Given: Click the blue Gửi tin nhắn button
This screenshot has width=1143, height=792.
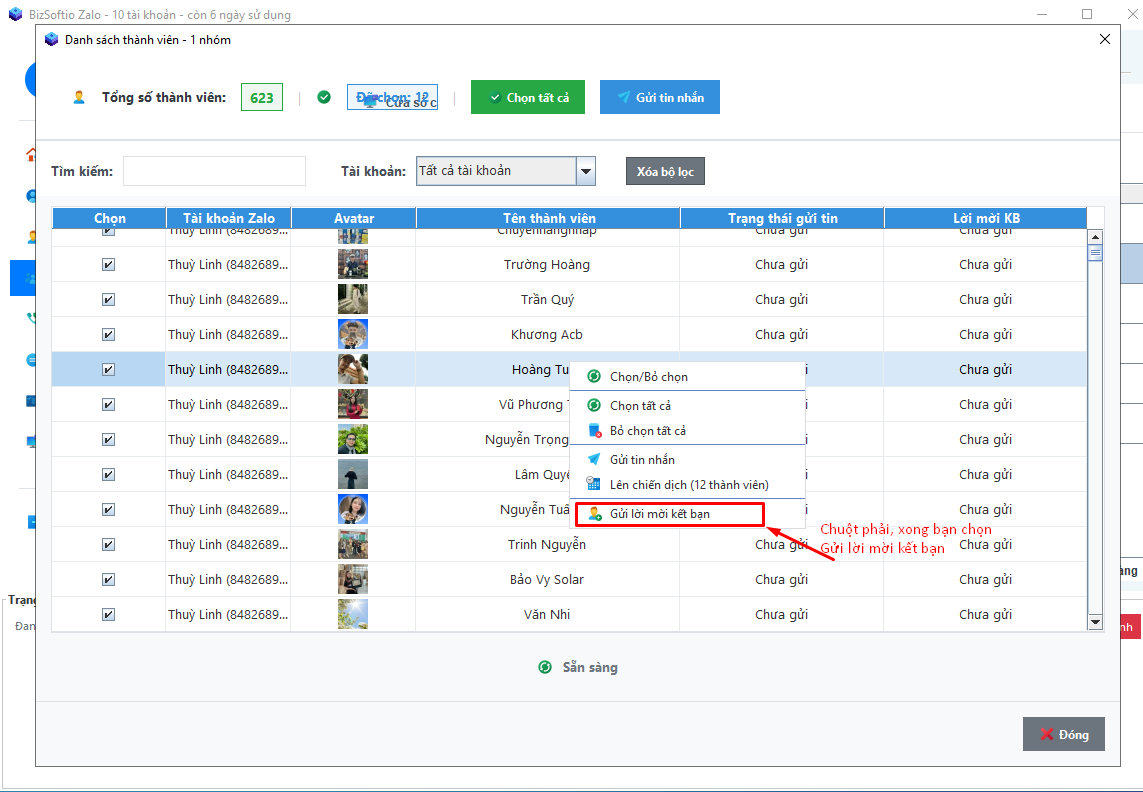Looking at the screenshot, I should 659,97.
